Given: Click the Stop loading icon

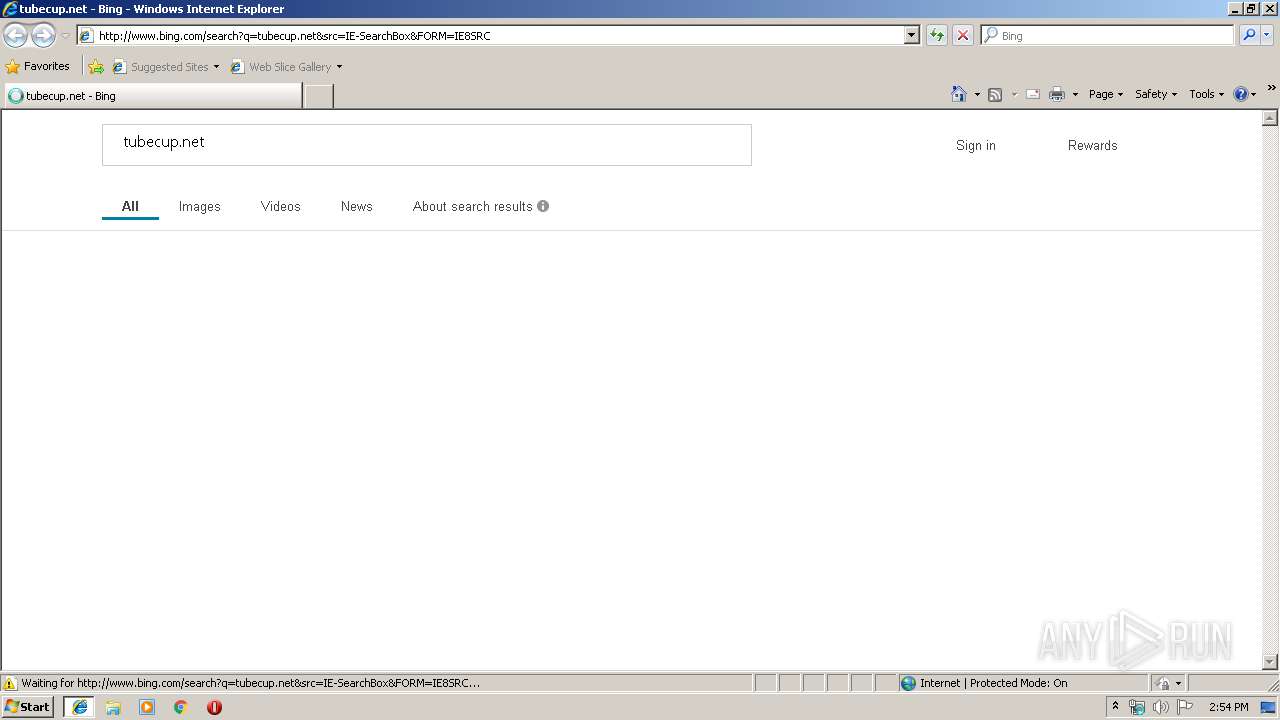Looking at the screenshot, I should click(x=962, y=35).
